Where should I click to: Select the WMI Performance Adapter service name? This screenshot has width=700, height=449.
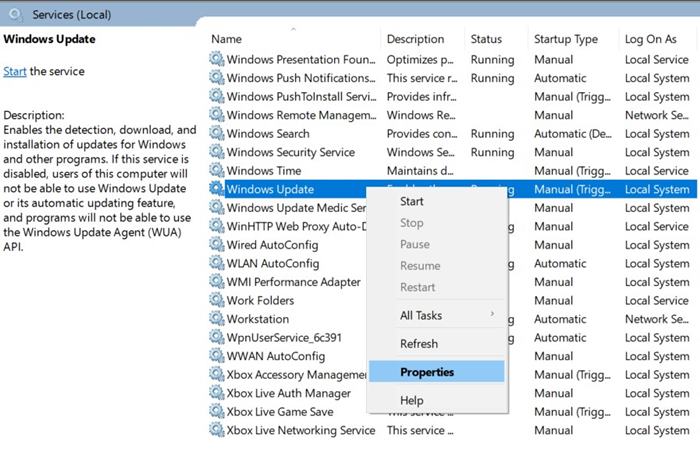click(293, 282)
